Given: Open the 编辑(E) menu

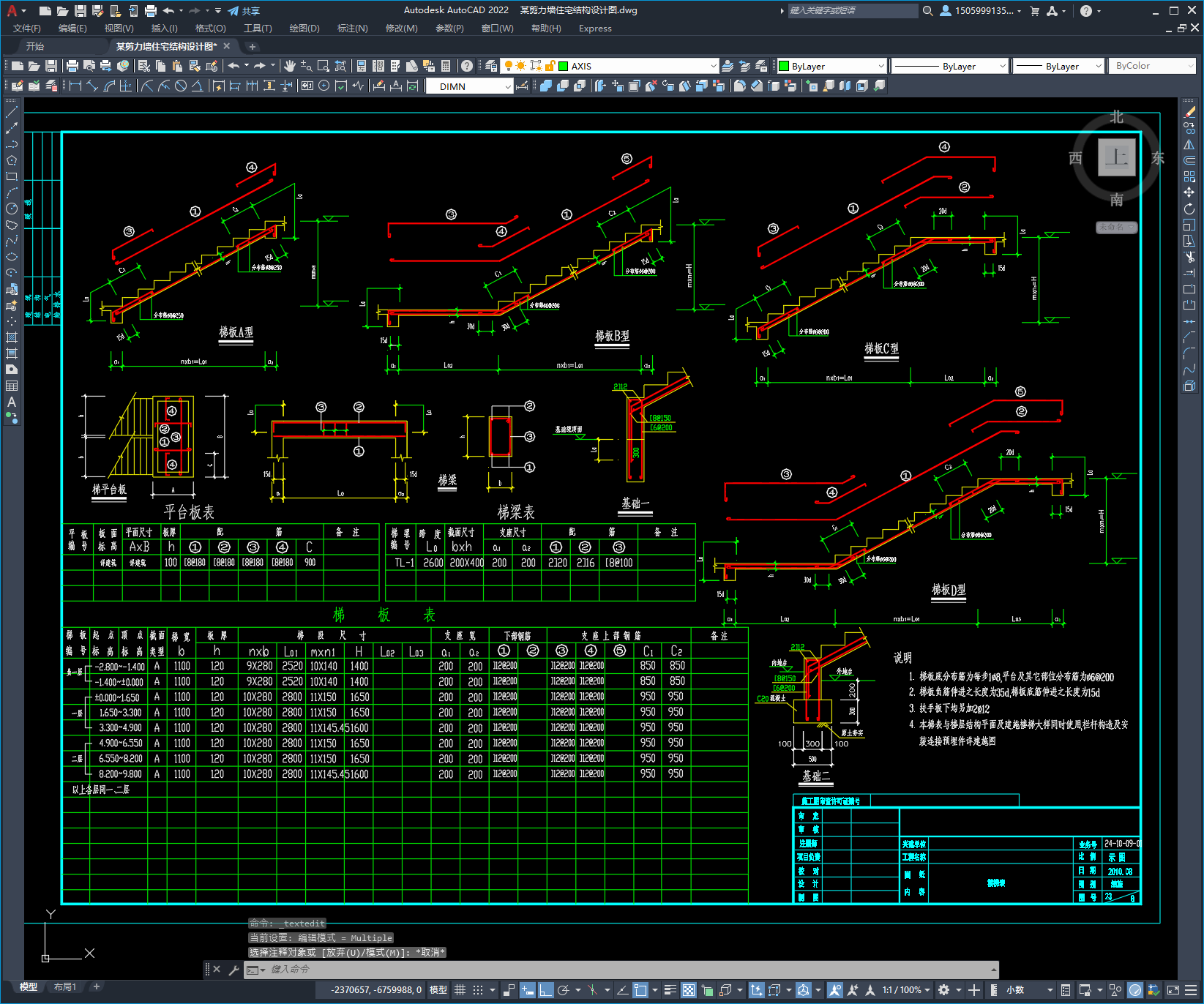Looking at the screenshot, I should click(72, 29).
